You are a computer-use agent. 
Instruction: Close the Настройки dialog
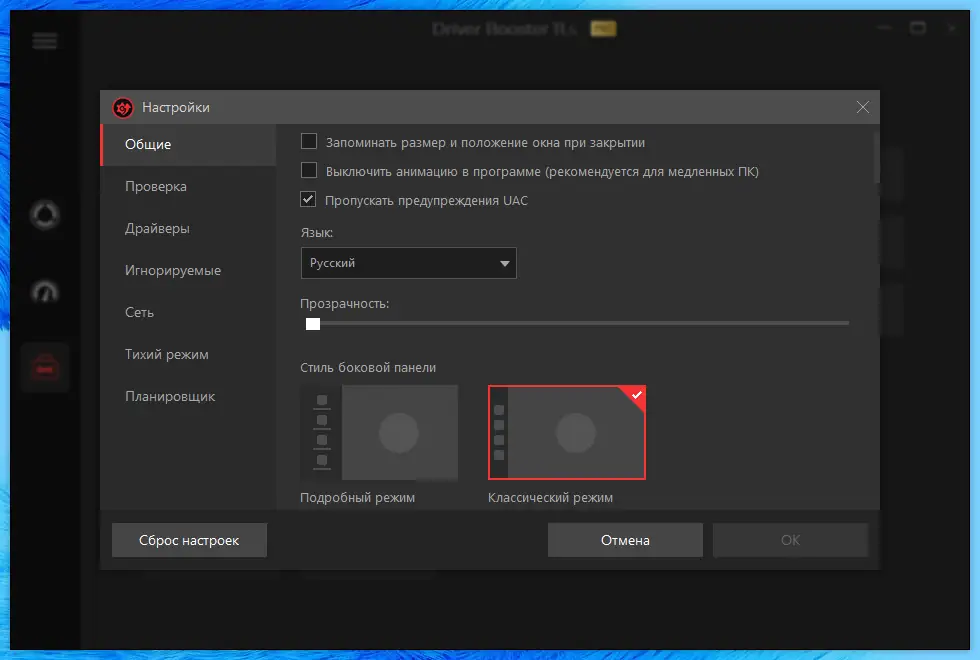click(862, 107)
